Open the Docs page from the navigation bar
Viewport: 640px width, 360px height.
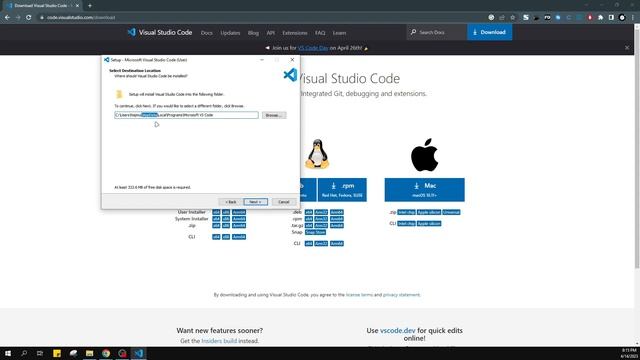[207, 33]
